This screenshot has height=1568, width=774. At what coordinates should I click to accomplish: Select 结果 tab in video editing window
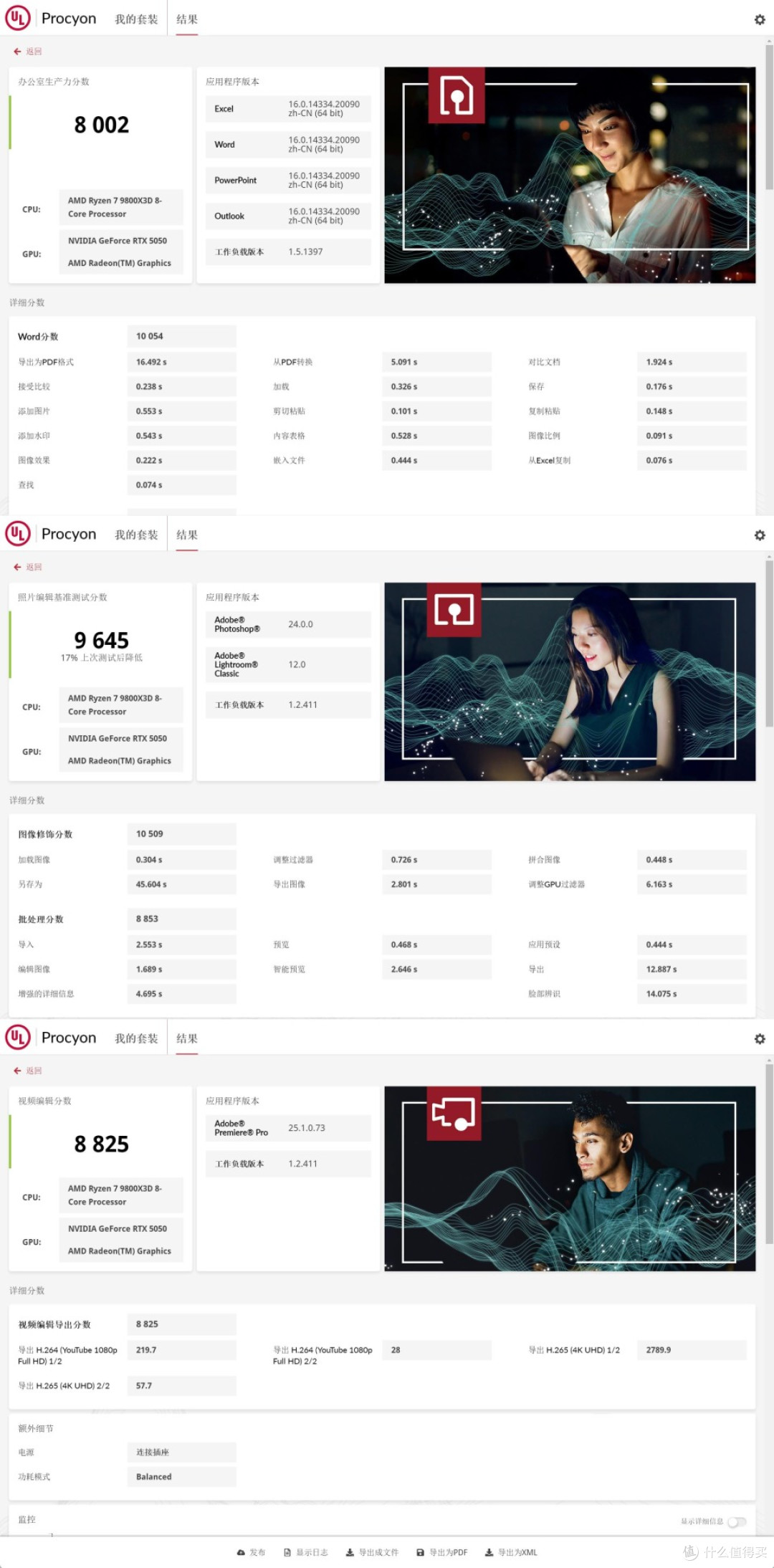(187, 1038)
